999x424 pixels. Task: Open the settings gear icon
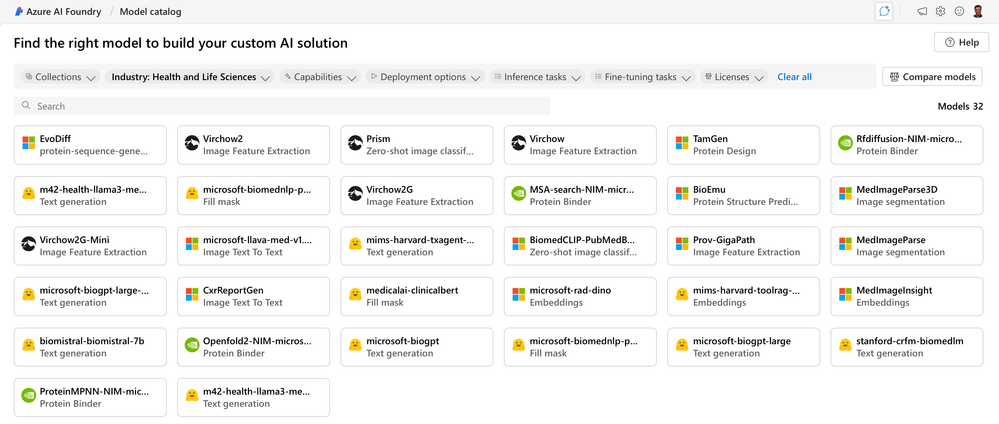pos(941,11)
